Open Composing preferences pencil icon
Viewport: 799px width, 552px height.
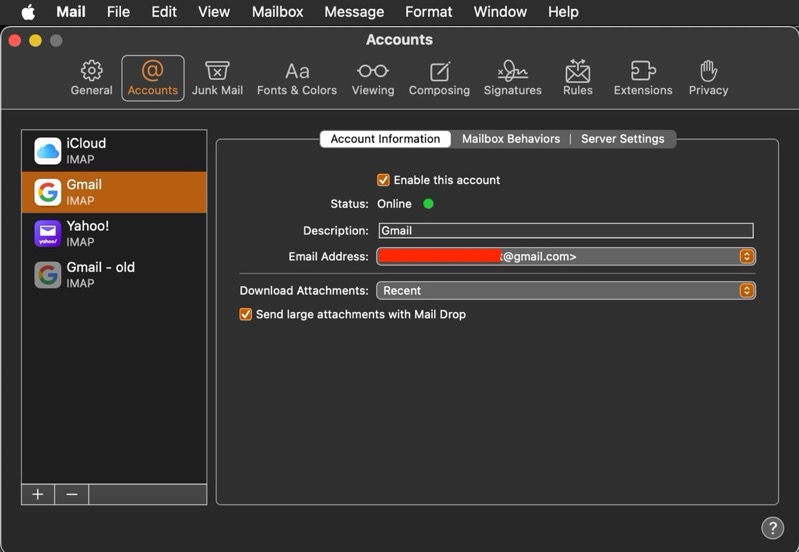[x=439, y=71]
